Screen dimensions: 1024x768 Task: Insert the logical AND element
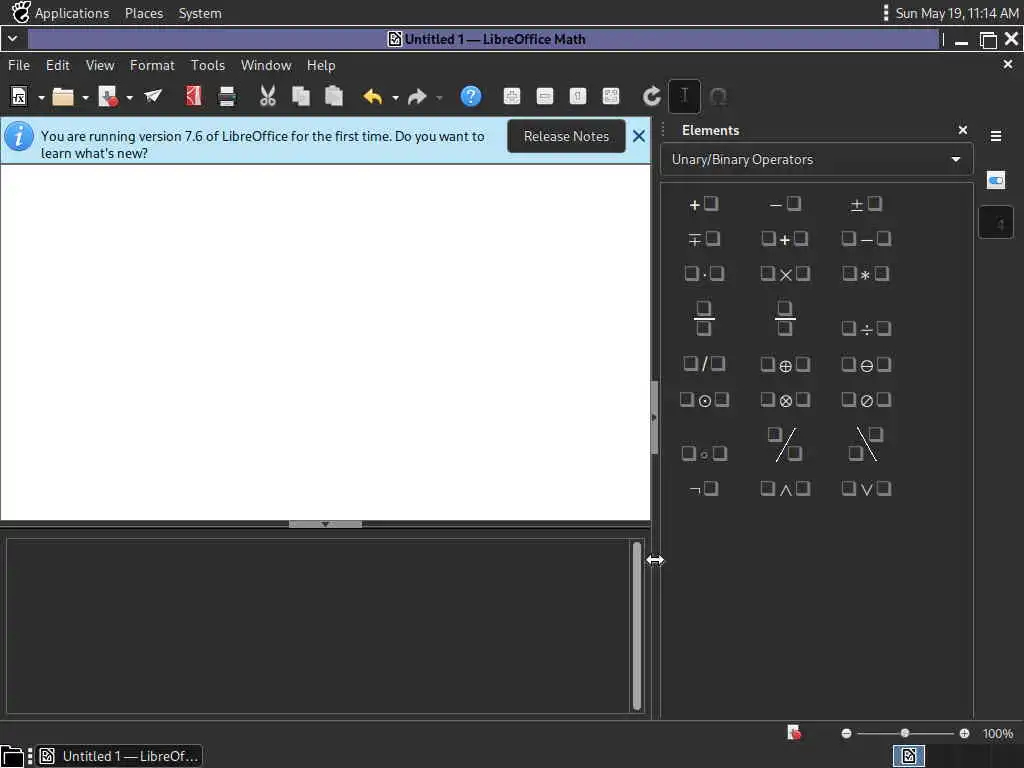coord(785,488)
